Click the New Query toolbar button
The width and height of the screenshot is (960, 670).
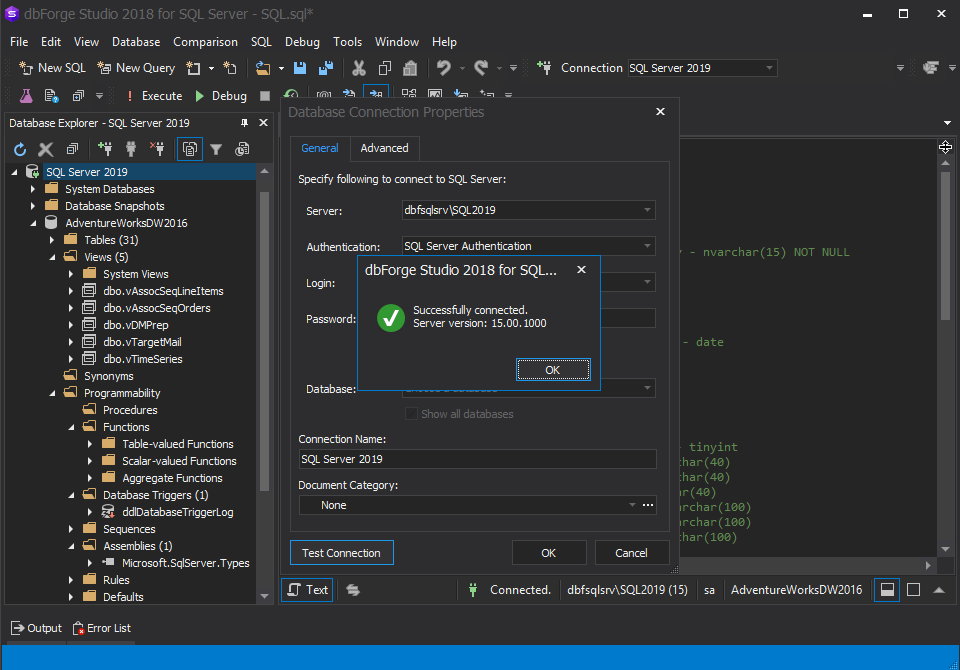pyautogui.click(x=137, y=68)
